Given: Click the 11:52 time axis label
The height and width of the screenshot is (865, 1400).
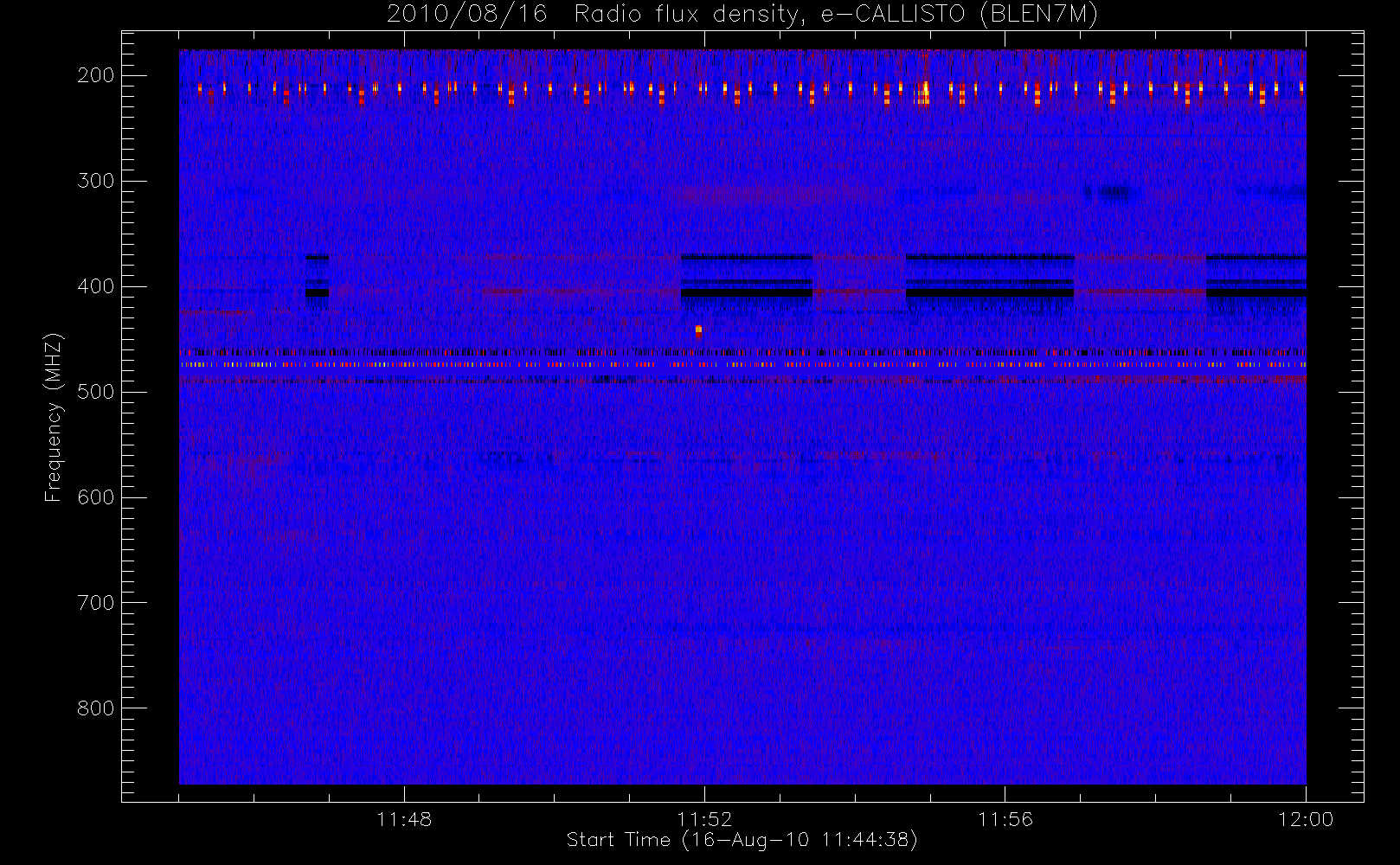Looking at the screenshot, I should tap(704, 819).
